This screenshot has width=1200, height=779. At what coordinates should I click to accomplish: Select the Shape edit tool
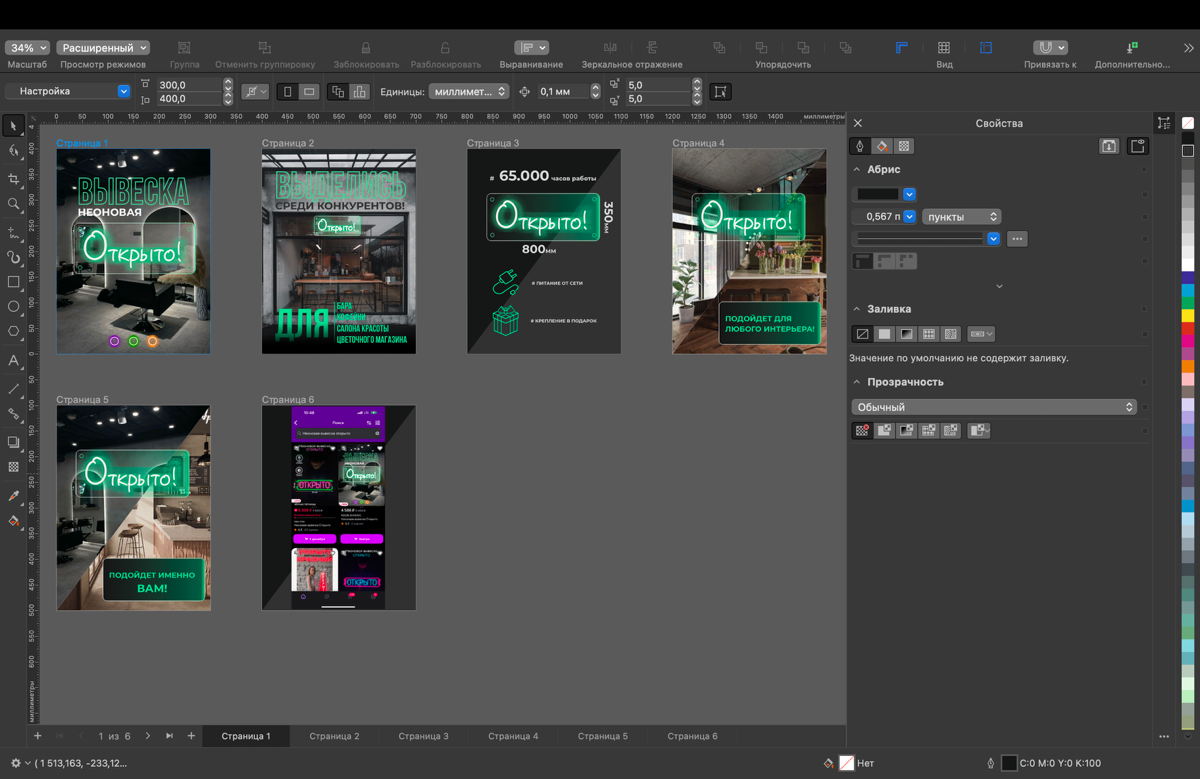tap(13, 152)
